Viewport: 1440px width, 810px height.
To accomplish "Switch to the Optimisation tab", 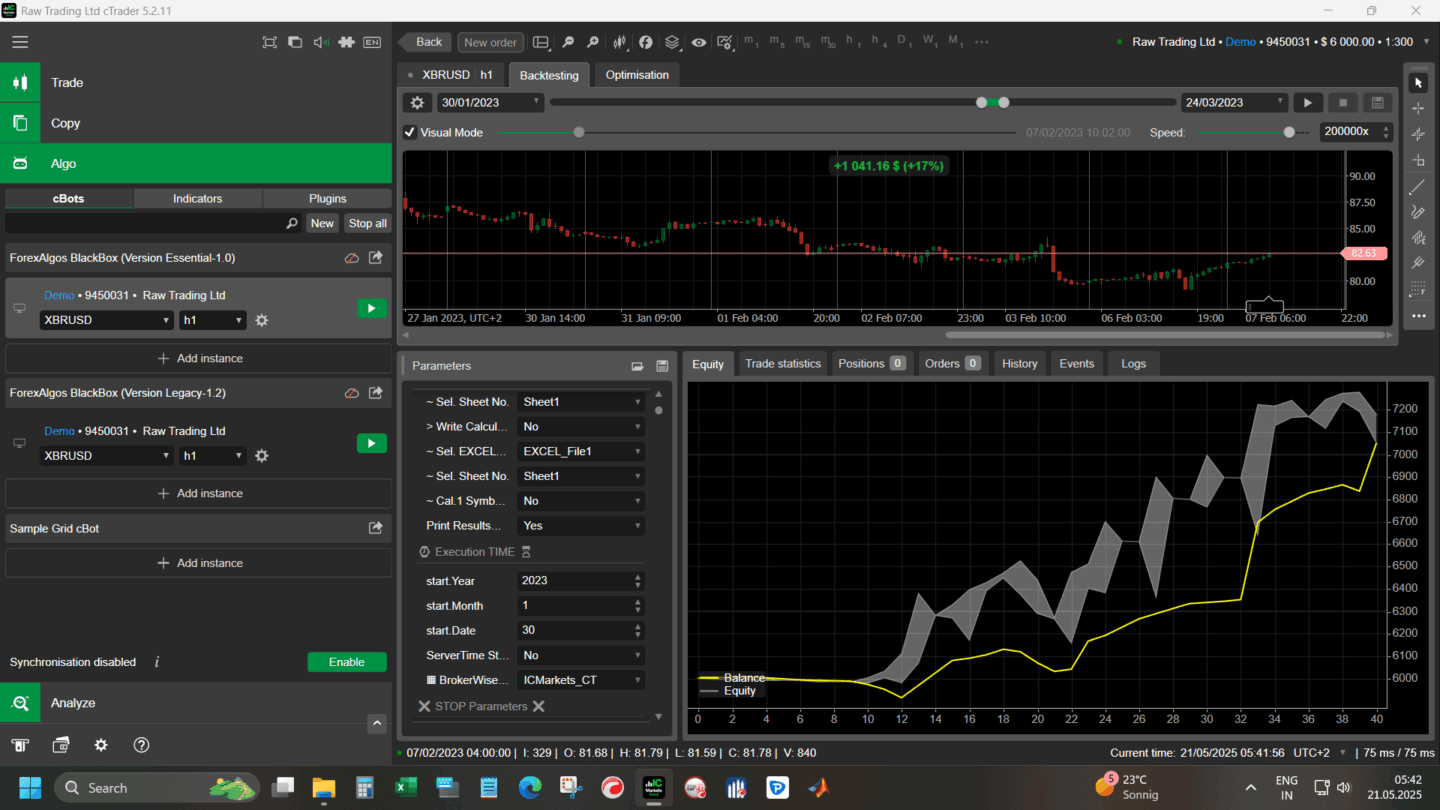I will tap(637, 75).
